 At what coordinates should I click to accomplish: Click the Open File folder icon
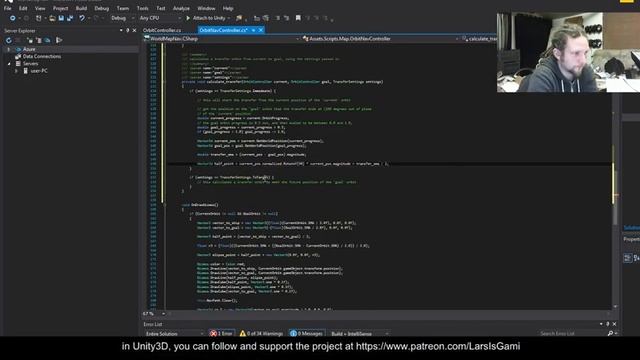coord(52,18)
